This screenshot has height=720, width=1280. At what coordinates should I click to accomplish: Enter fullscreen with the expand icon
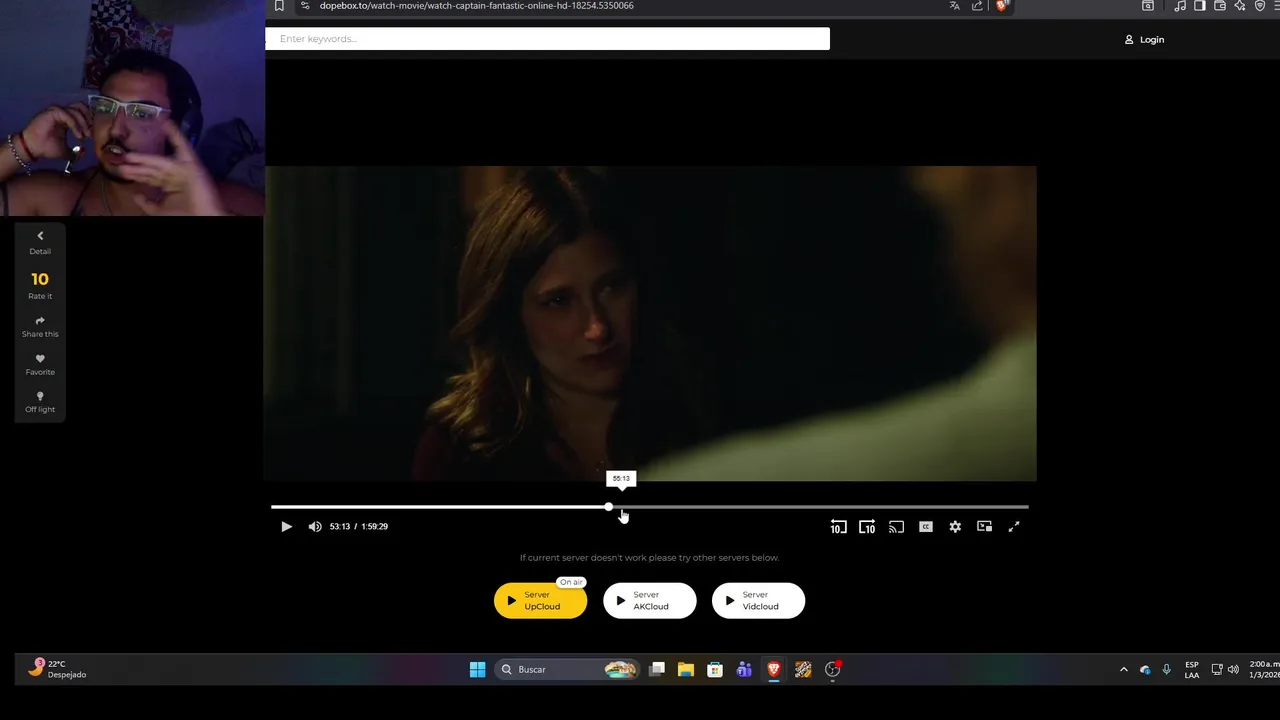click(1013, 527)
